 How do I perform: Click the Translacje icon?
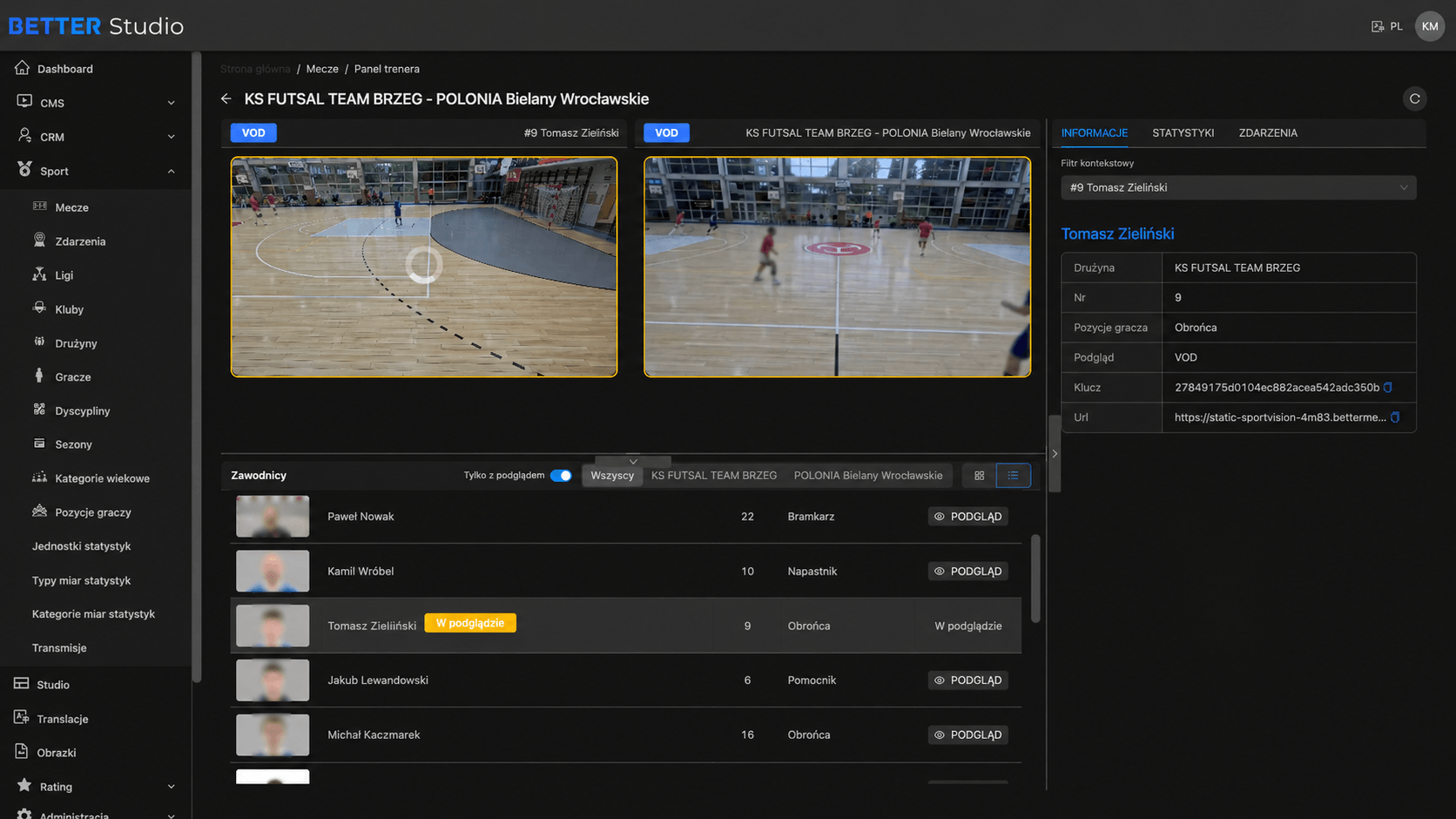[x=22, y=718]
